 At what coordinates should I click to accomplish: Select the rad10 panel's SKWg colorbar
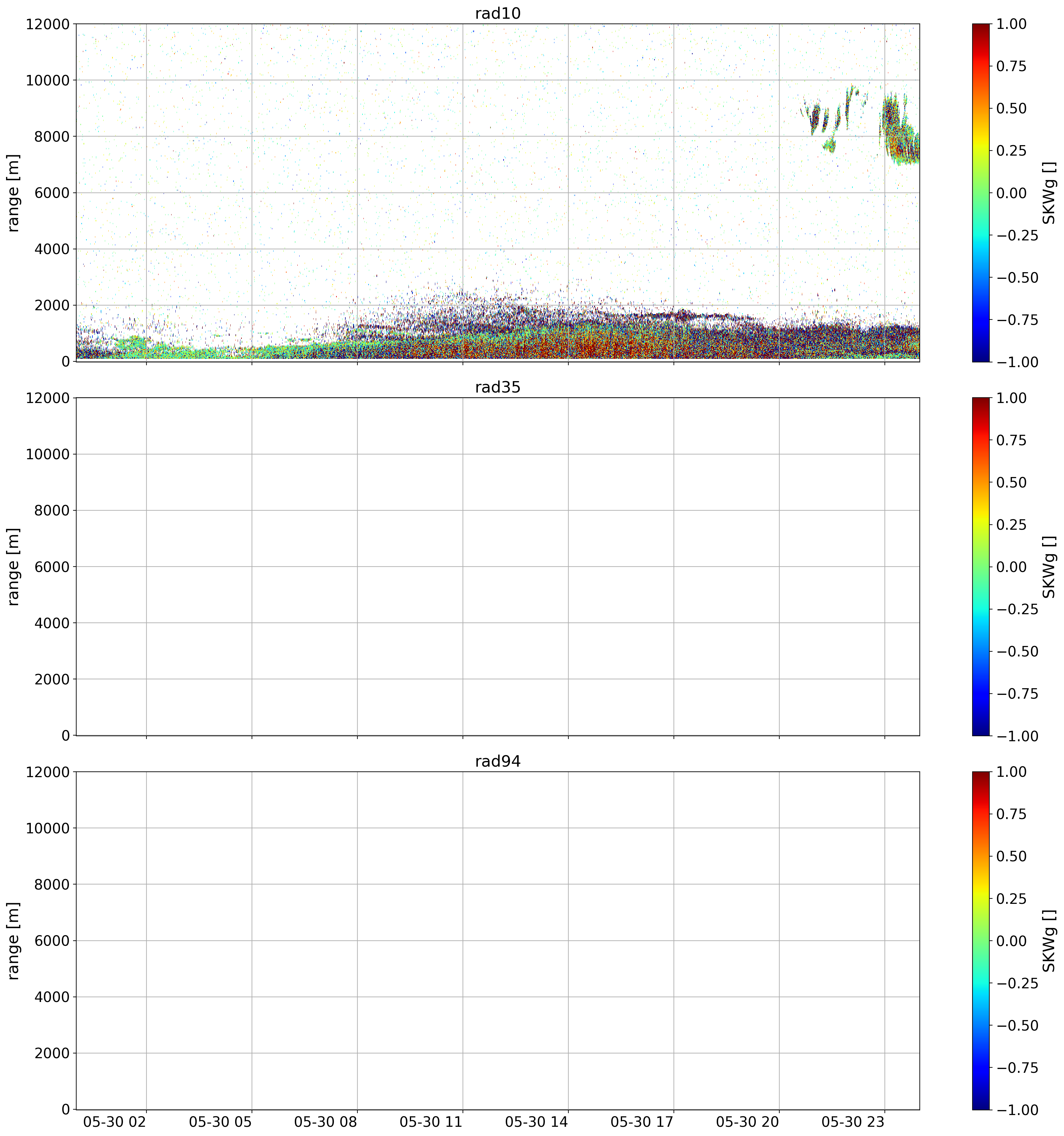pos(980,192)
